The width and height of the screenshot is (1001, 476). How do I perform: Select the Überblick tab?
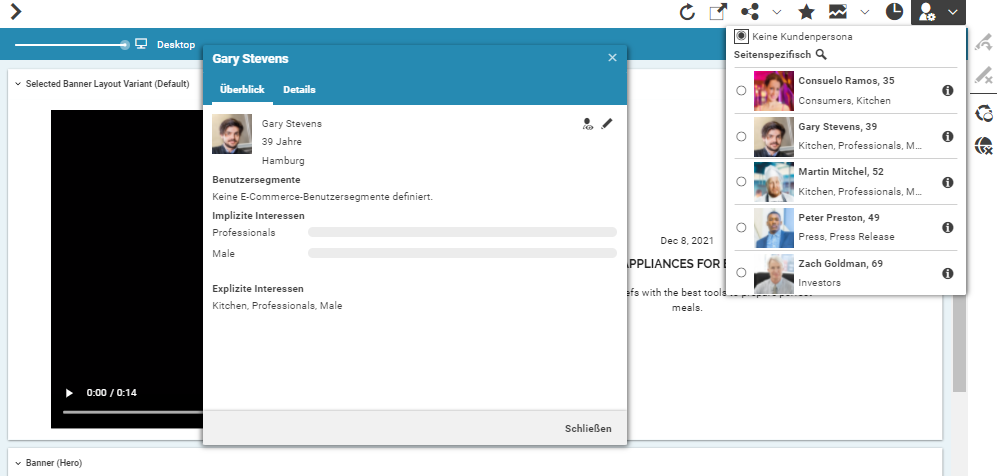[x=242, y=90]
